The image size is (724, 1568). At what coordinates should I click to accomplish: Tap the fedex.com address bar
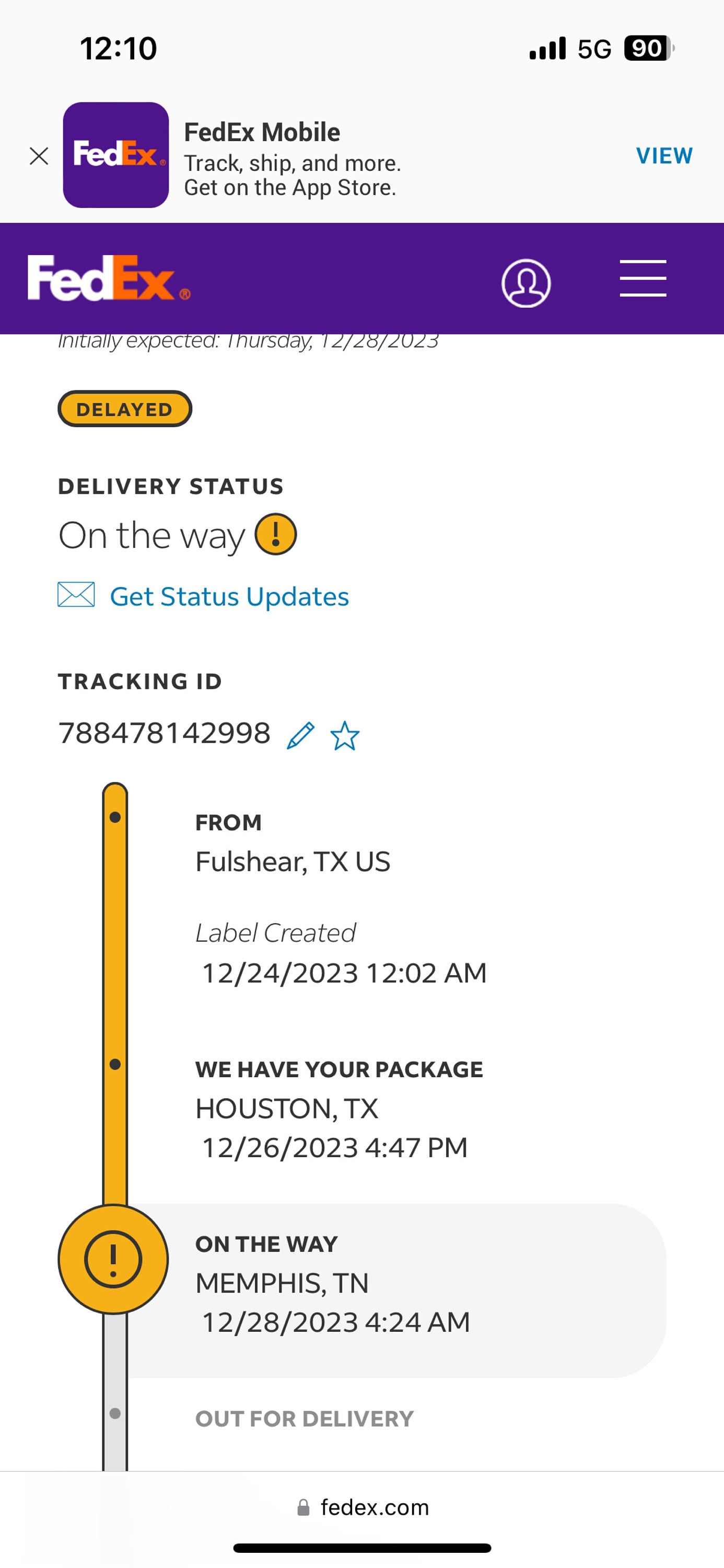click(363, 1507)
